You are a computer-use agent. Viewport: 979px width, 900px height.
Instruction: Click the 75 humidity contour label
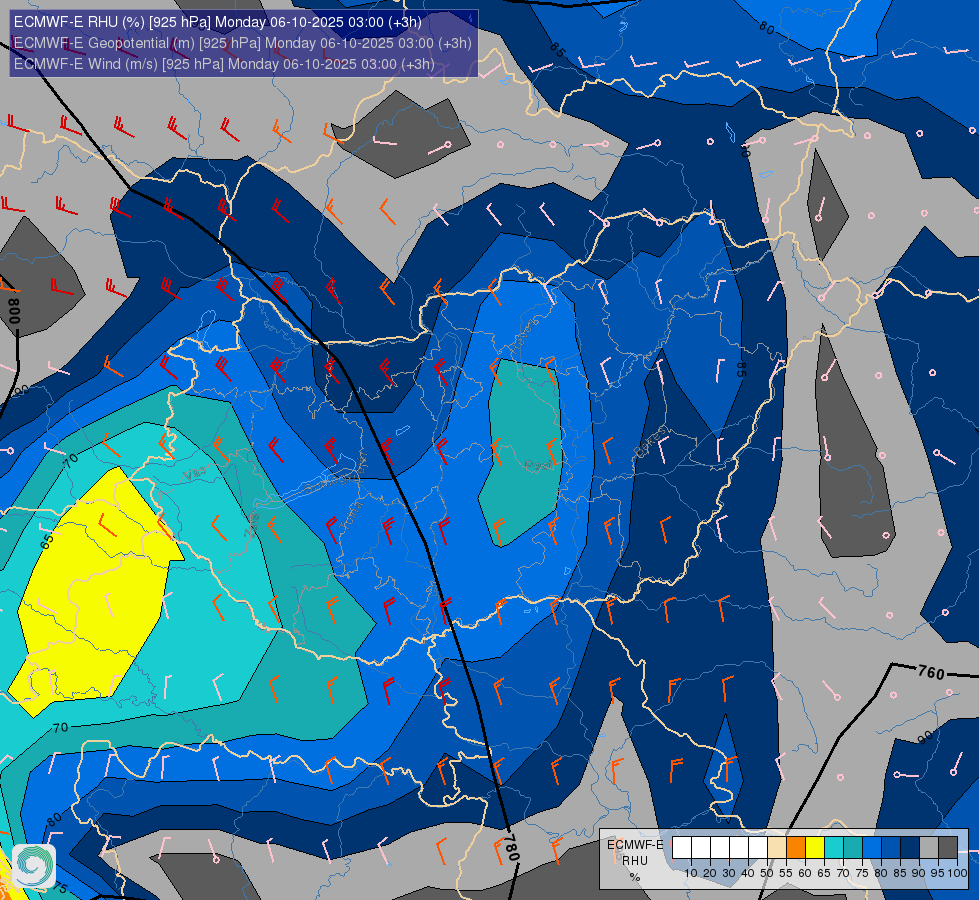(59, 887)
